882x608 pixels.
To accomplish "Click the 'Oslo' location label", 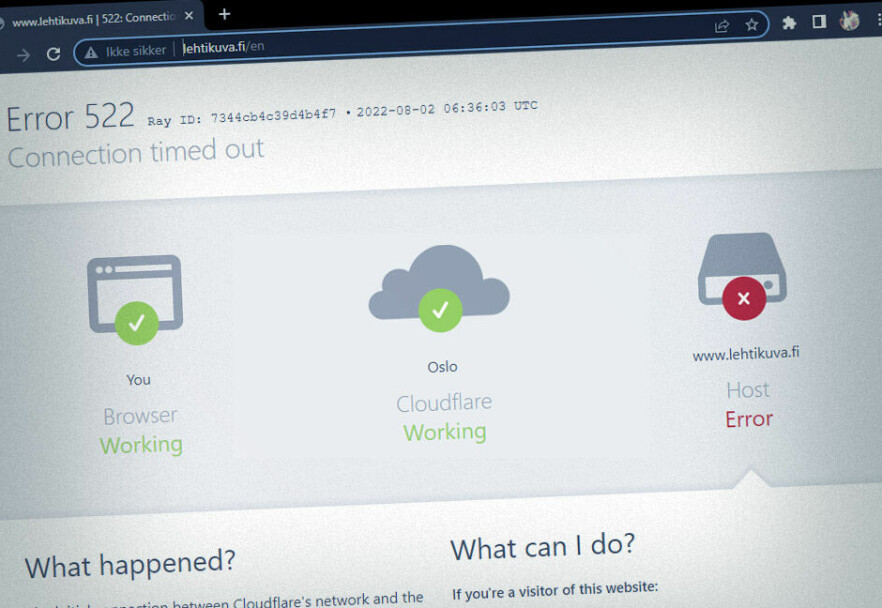I will (x=443, y=367).
